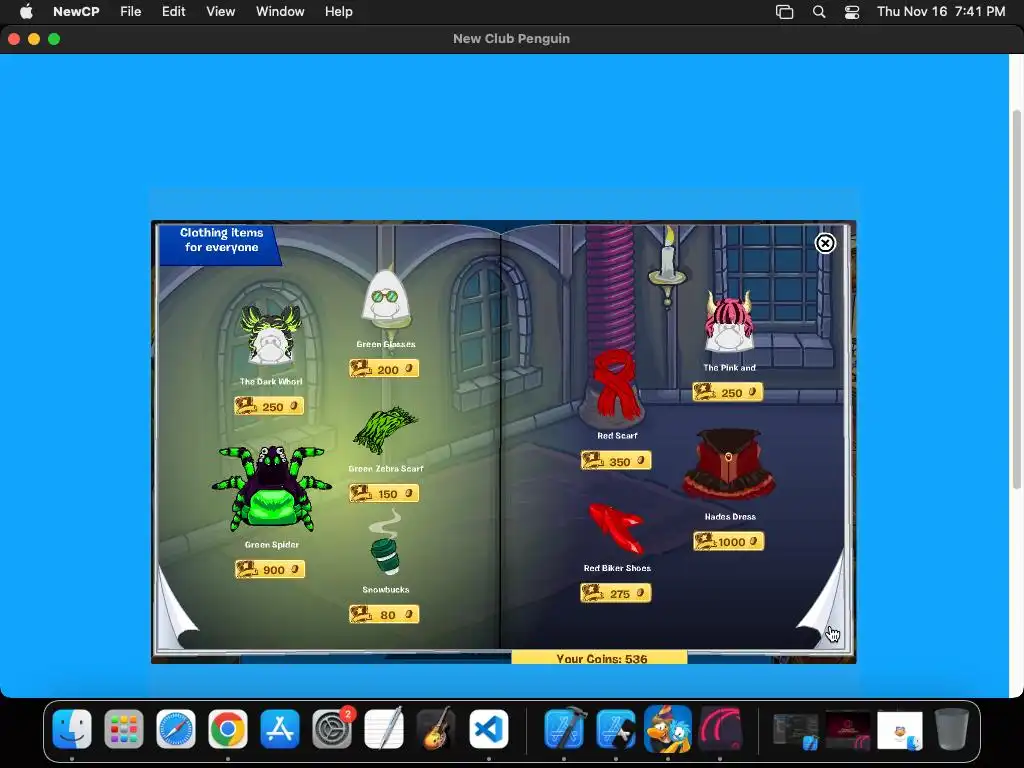Open Spotlight search in menu bar
The width and height of the screenshot is (1024, 768).
[818, 12]
